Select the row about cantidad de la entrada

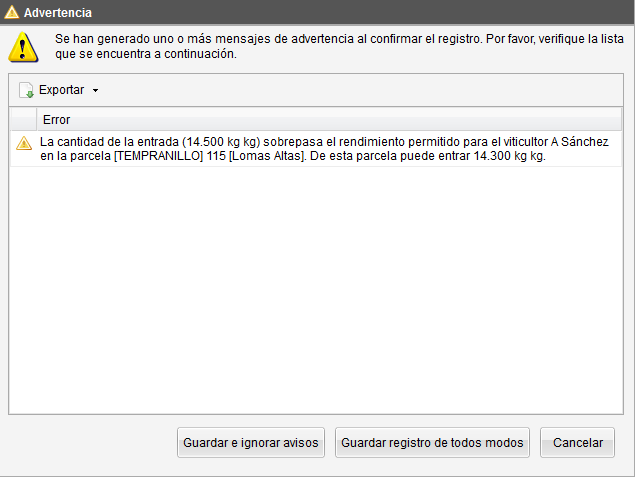(316, 149)
